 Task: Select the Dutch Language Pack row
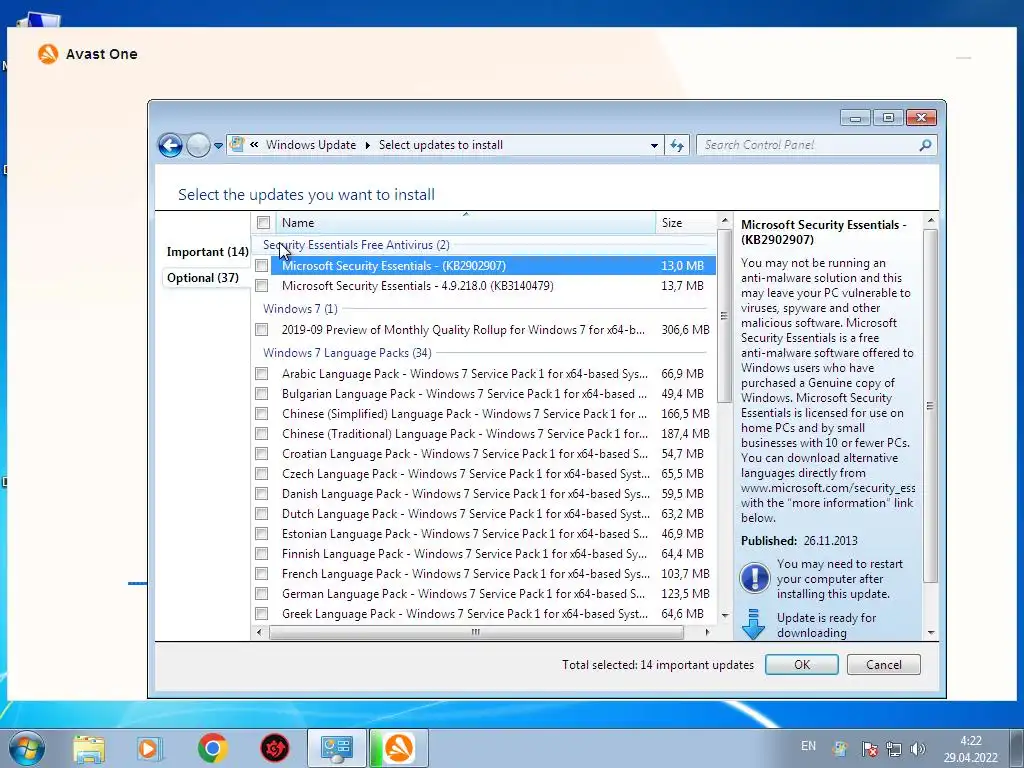coord(483,514)
